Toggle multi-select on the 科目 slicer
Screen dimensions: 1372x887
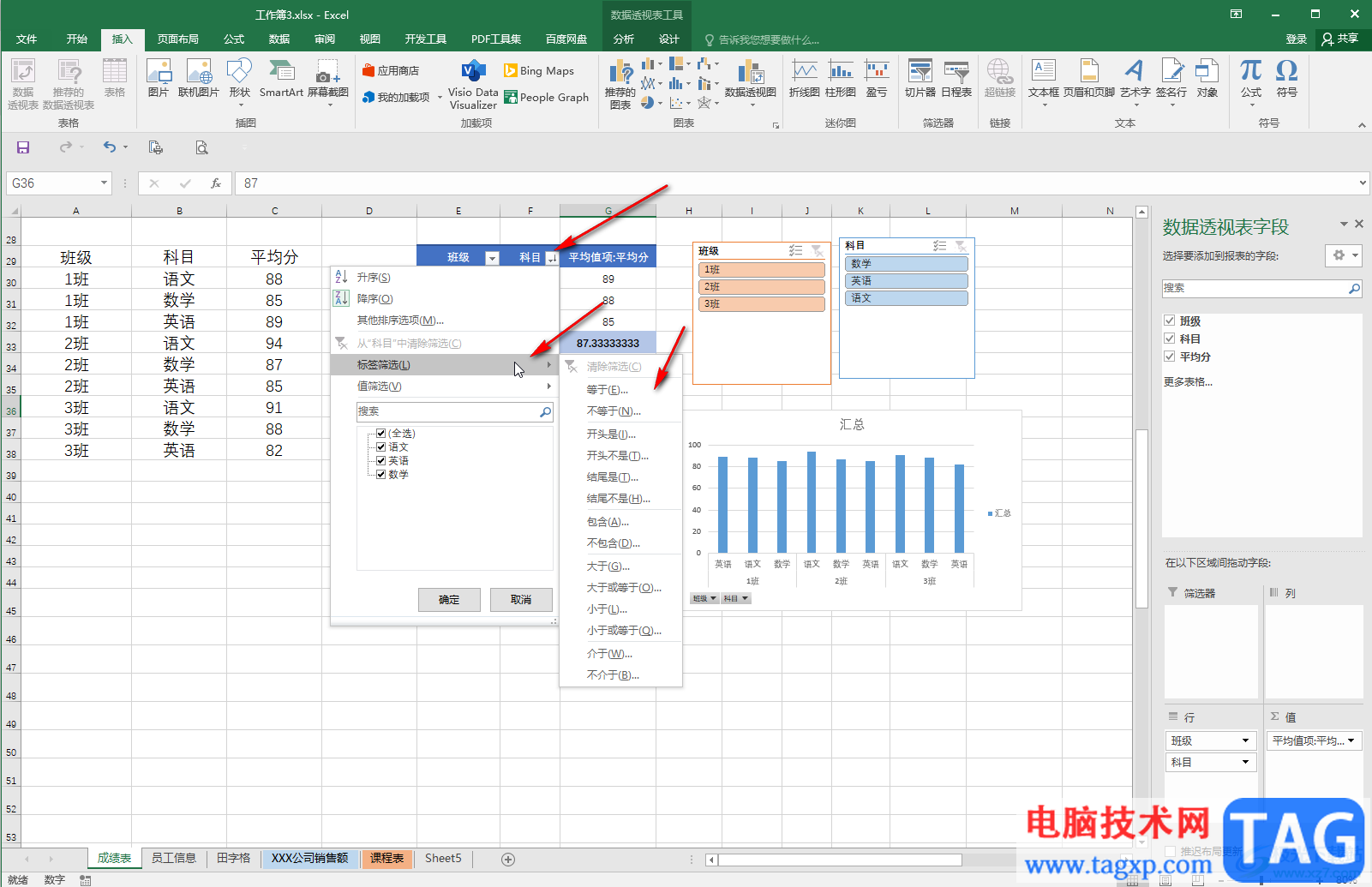pyautogui.click(x=939, y=245)
